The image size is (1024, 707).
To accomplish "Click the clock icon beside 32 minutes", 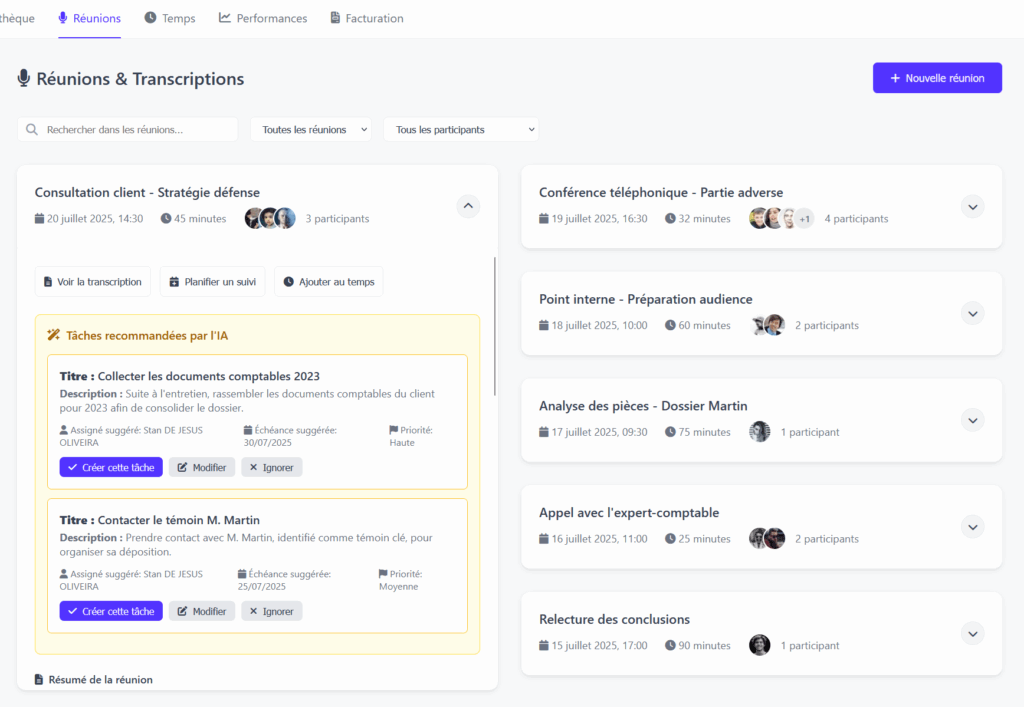I will [x=670, y=219].
